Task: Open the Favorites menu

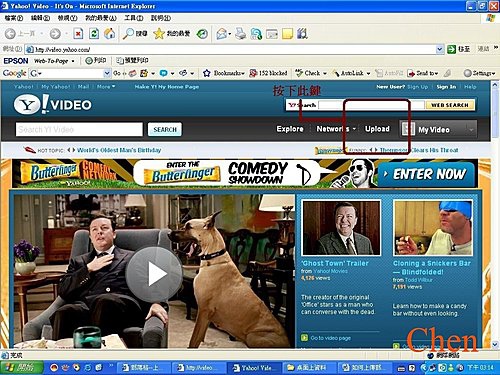Action: [101, 18]
